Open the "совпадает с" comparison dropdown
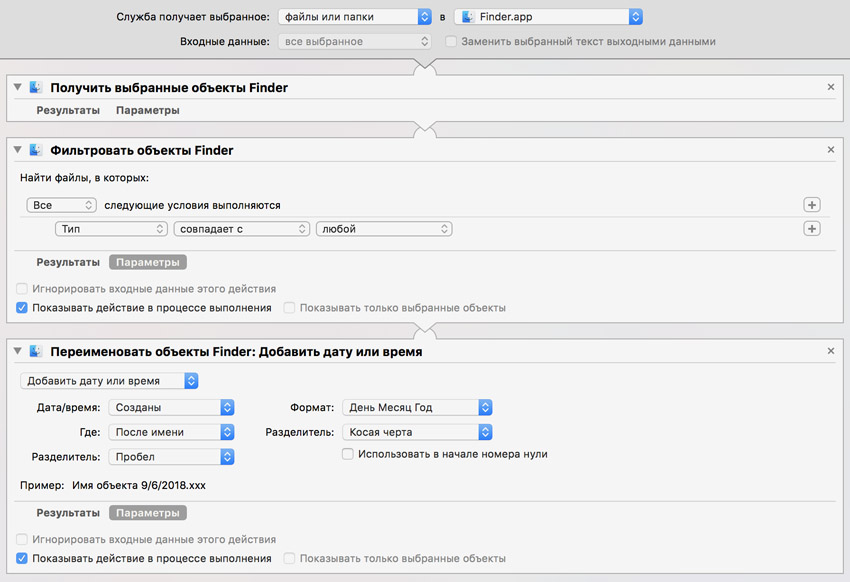 point(241,229)
